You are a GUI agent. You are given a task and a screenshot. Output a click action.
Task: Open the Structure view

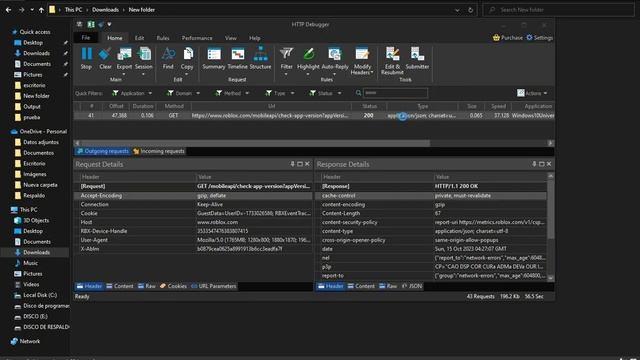coord(260,58)
